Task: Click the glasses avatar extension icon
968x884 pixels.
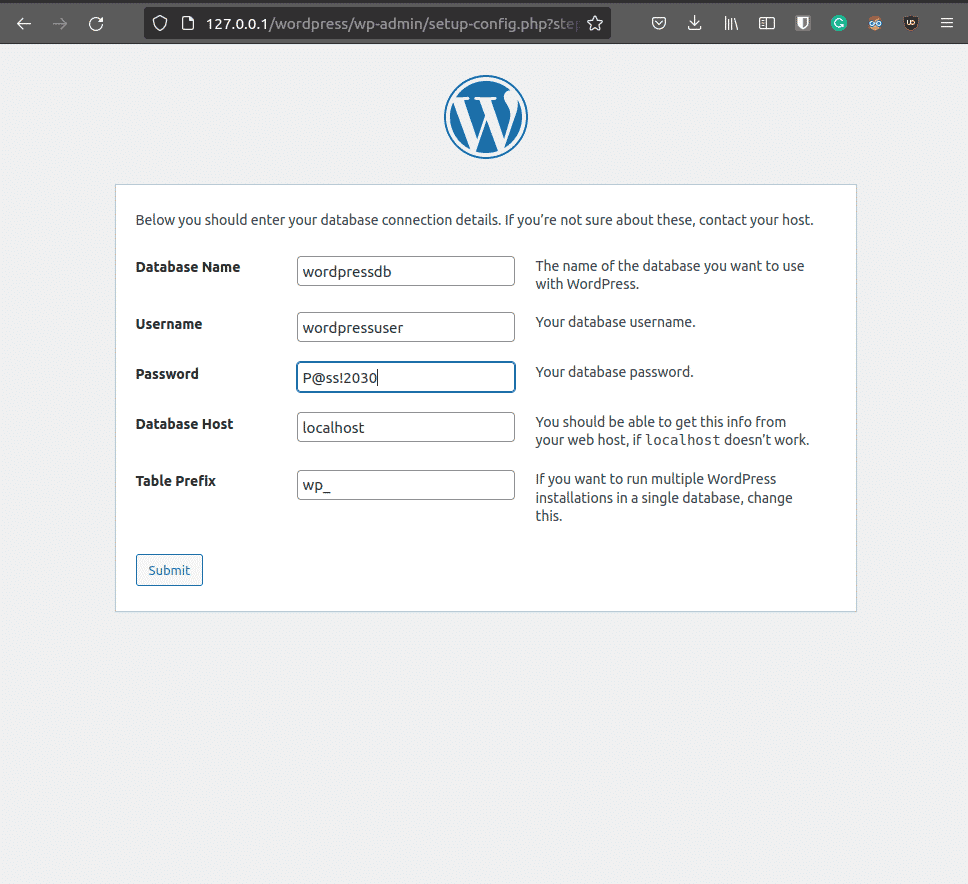Action: (875, 23)
